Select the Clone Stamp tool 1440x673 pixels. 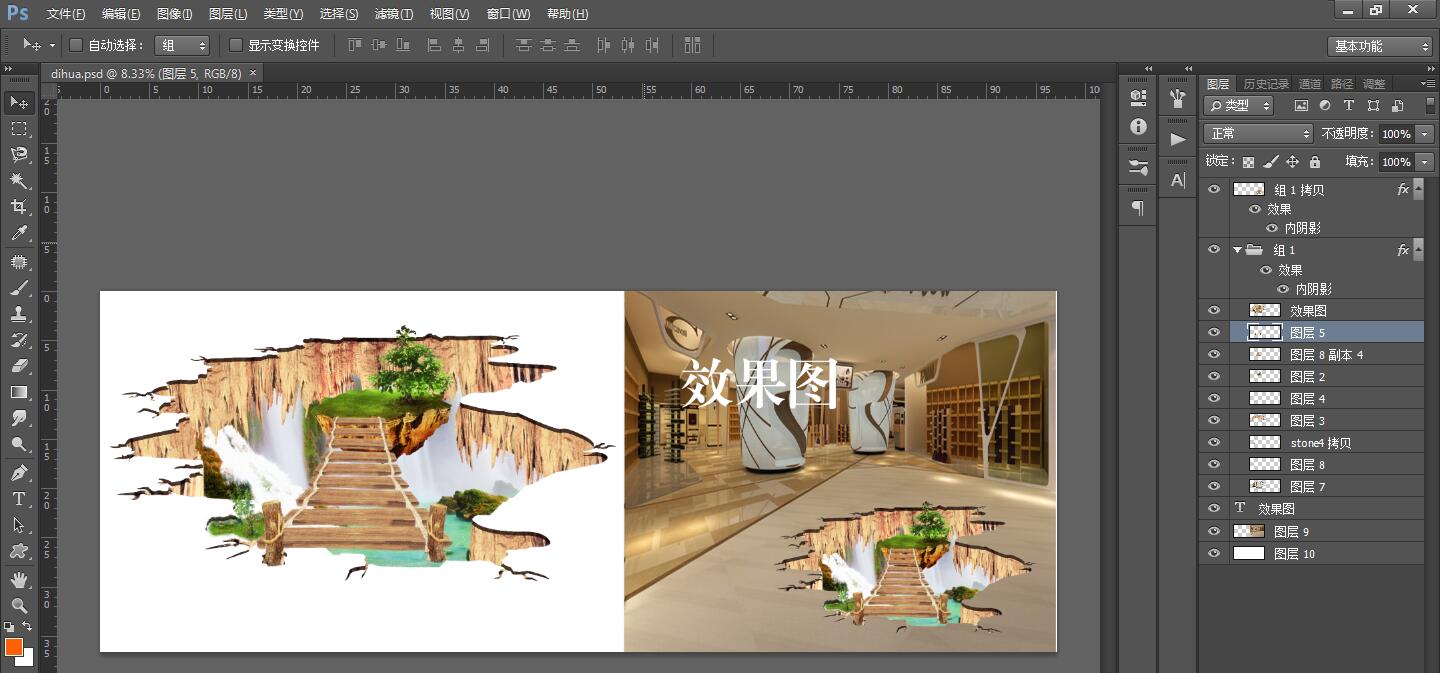19,314
